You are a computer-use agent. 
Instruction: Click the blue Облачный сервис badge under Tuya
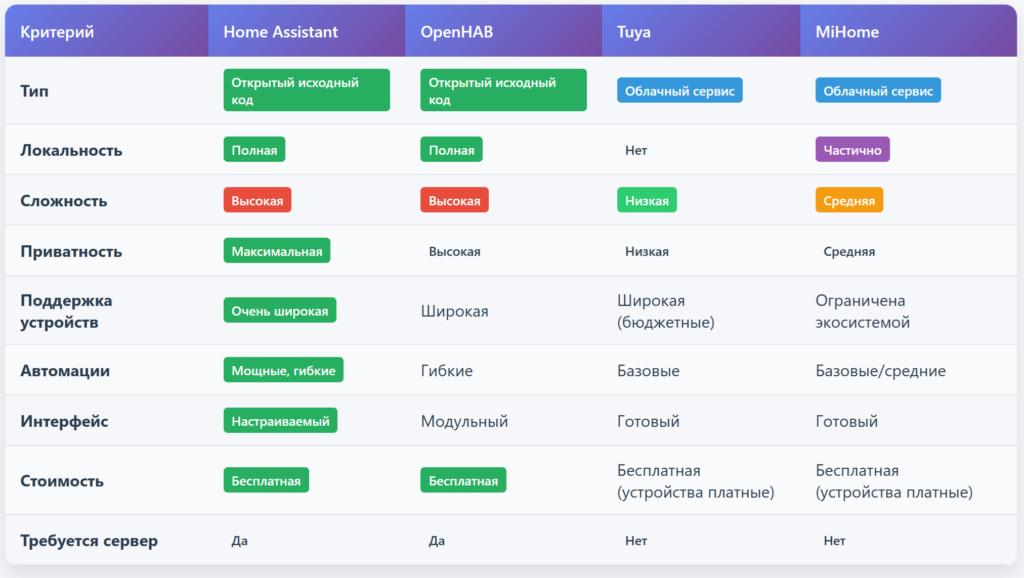(x=679, y=91)
